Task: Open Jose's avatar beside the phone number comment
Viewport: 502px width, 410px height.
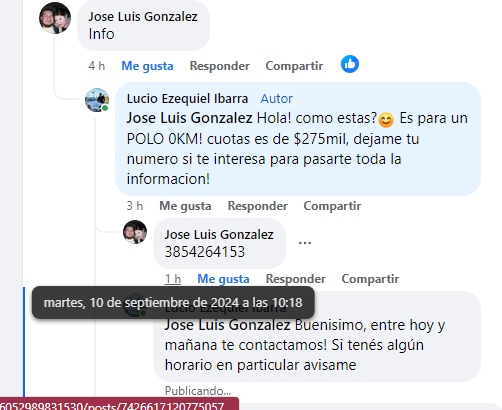Action: pos(135,232)
